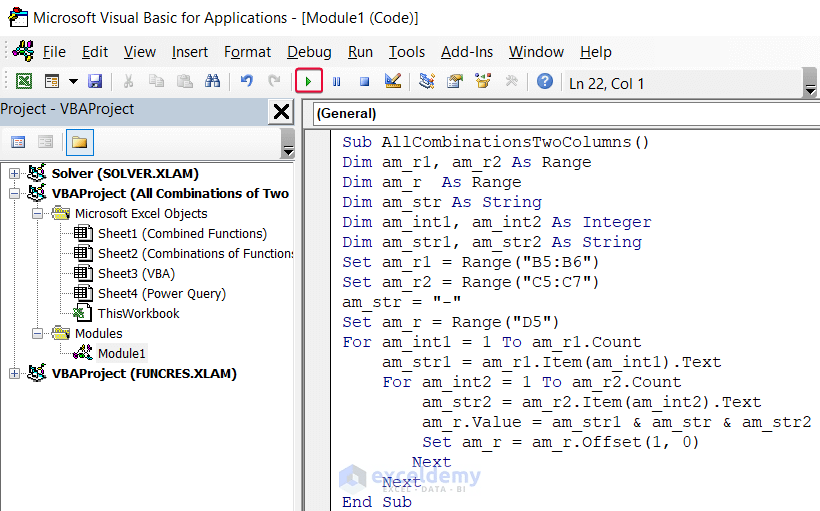
Task: Undo the last action with the arrow
Action: pyautogui.click(x=246, y=81)
